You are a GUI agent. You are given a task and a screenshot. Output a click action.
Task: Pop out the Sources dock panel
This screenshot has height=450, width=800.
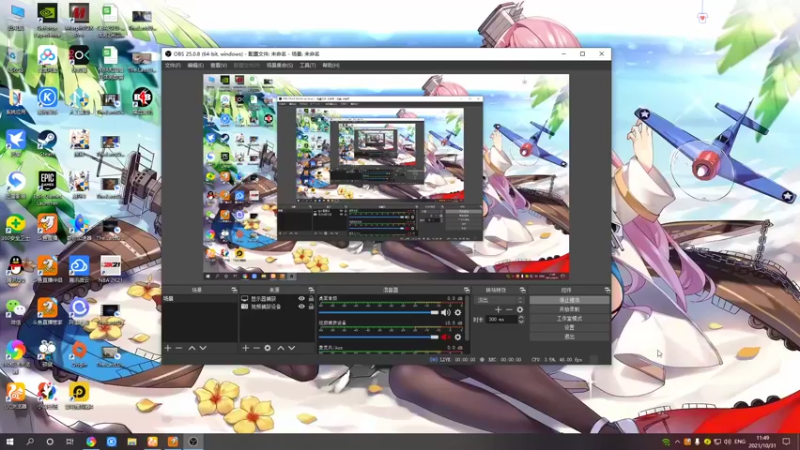[311, 290]
